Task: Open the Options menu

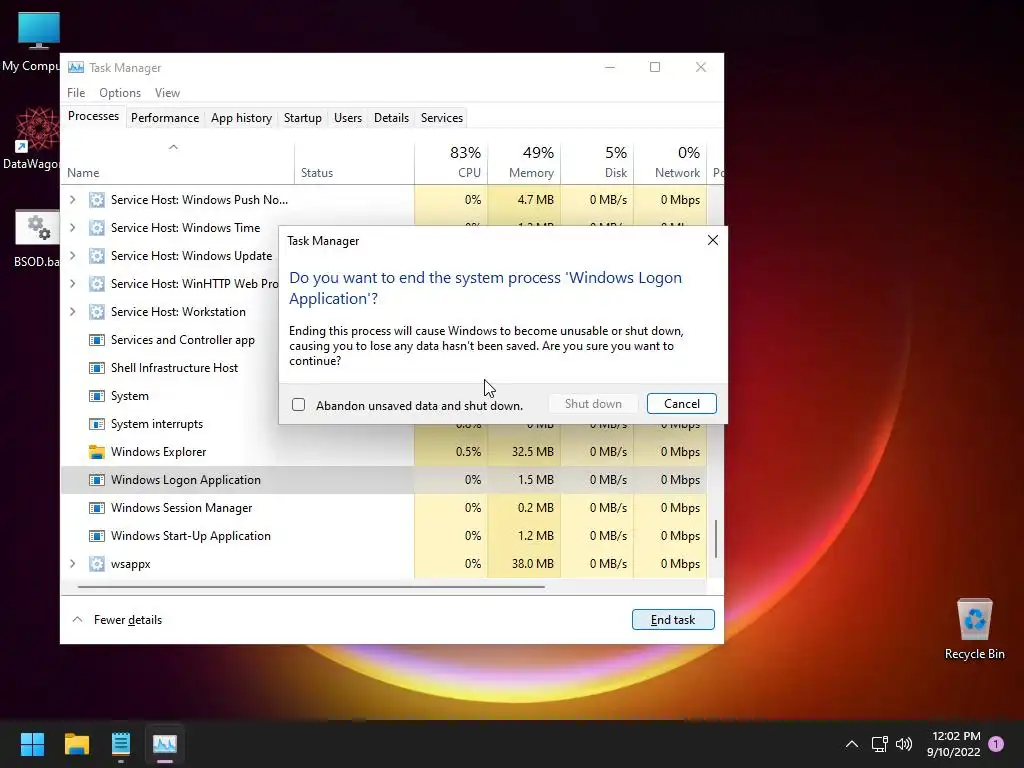Action: pyautogui.click(x=120, y=93)
